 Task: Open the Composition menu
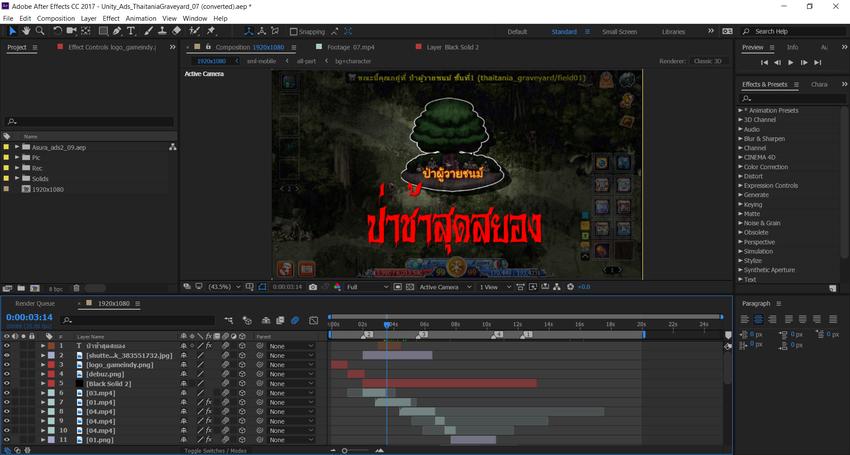coord(56,18)
